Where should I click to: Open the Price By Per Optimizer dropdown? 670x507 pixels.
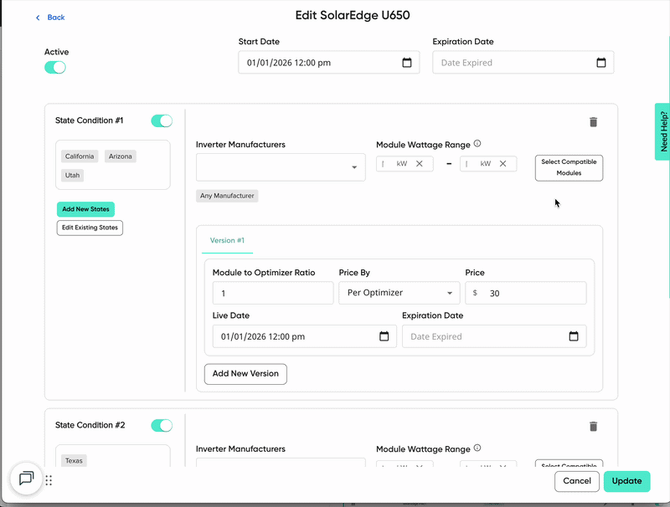pos(399,293)
